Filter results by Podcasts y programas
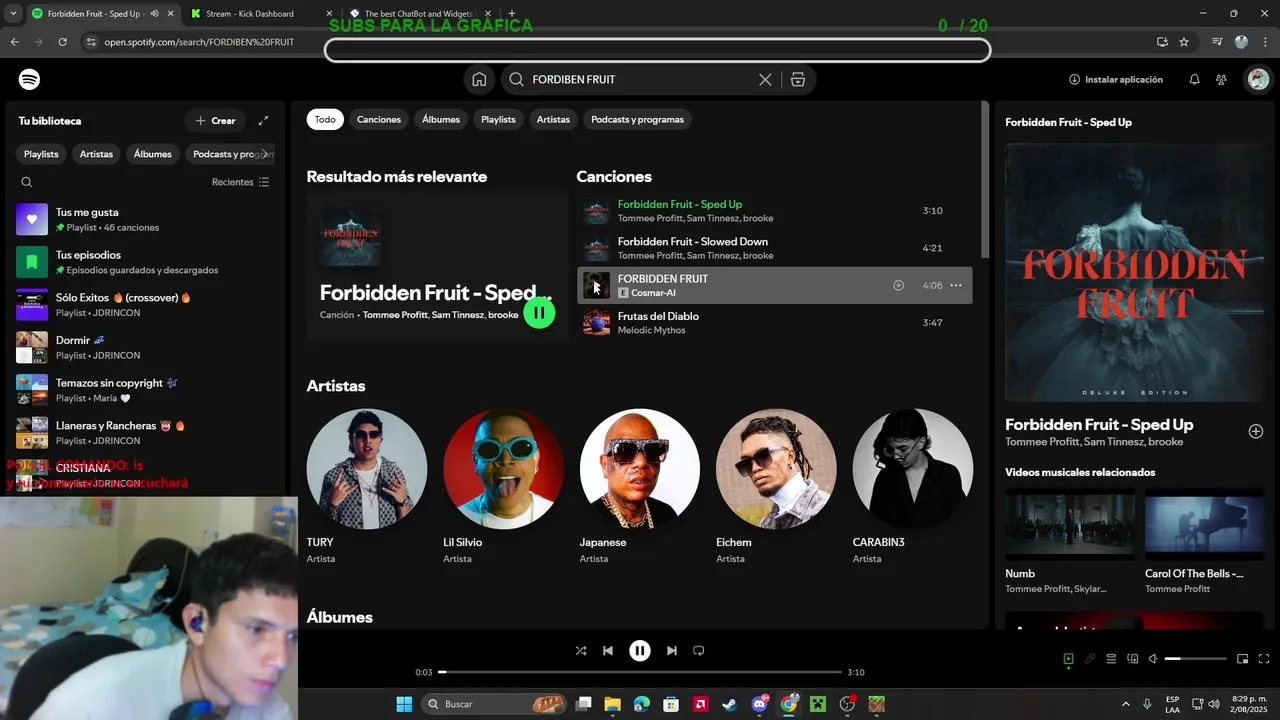Viewport: 1280px width, 720px height. [x=638, y=119]
